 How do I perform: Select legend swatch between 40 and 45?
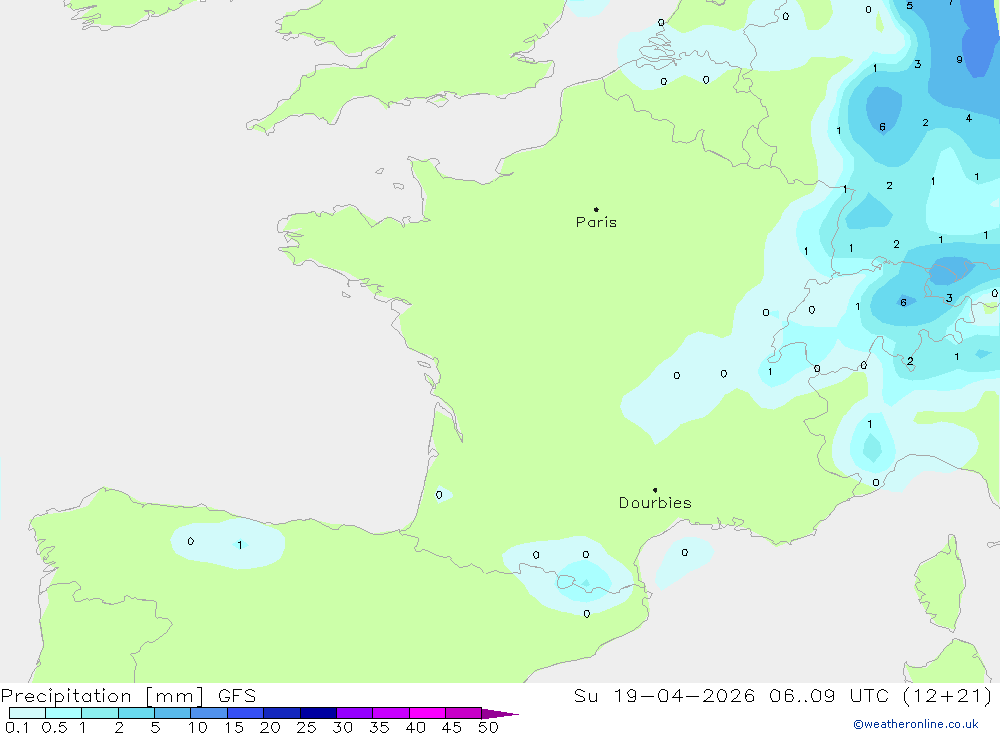pyautogui.click(x=427, y=713)
